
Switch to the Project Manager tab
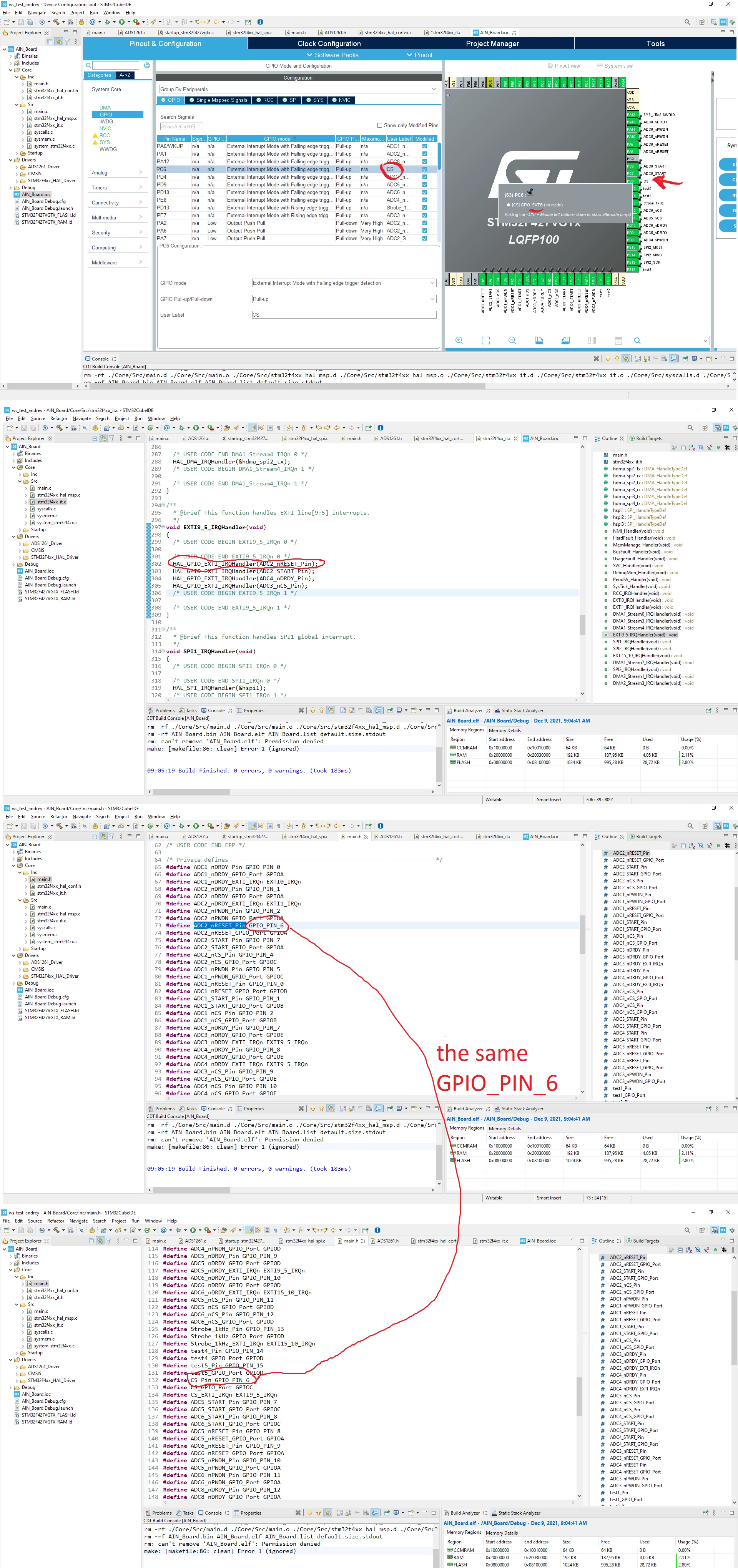click(493, 44)
